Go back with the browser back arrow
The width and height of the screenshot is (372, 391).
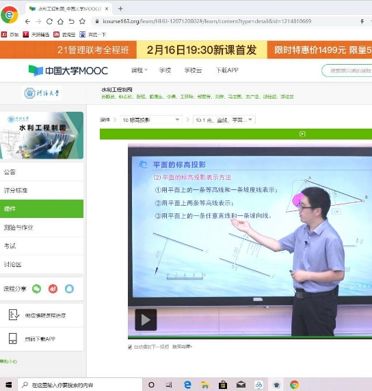(28, 21)
